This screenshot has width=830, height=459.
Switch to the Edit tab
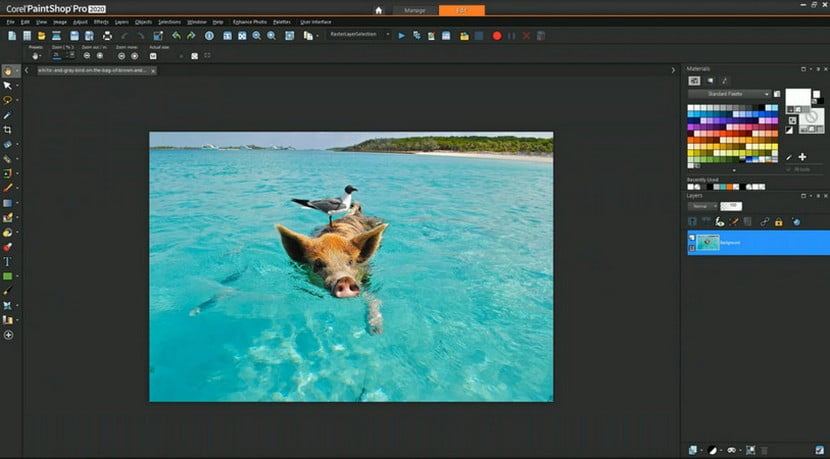coord(462,10)
